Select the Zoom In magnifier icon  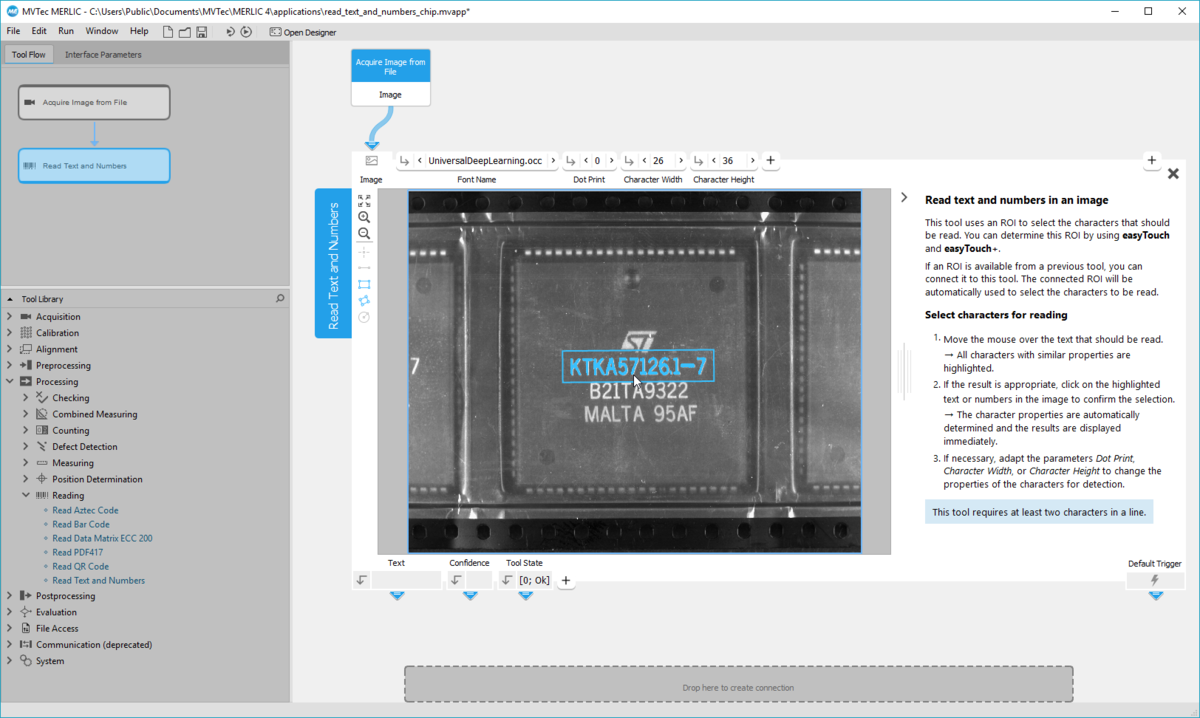click(x=364, y=216)
